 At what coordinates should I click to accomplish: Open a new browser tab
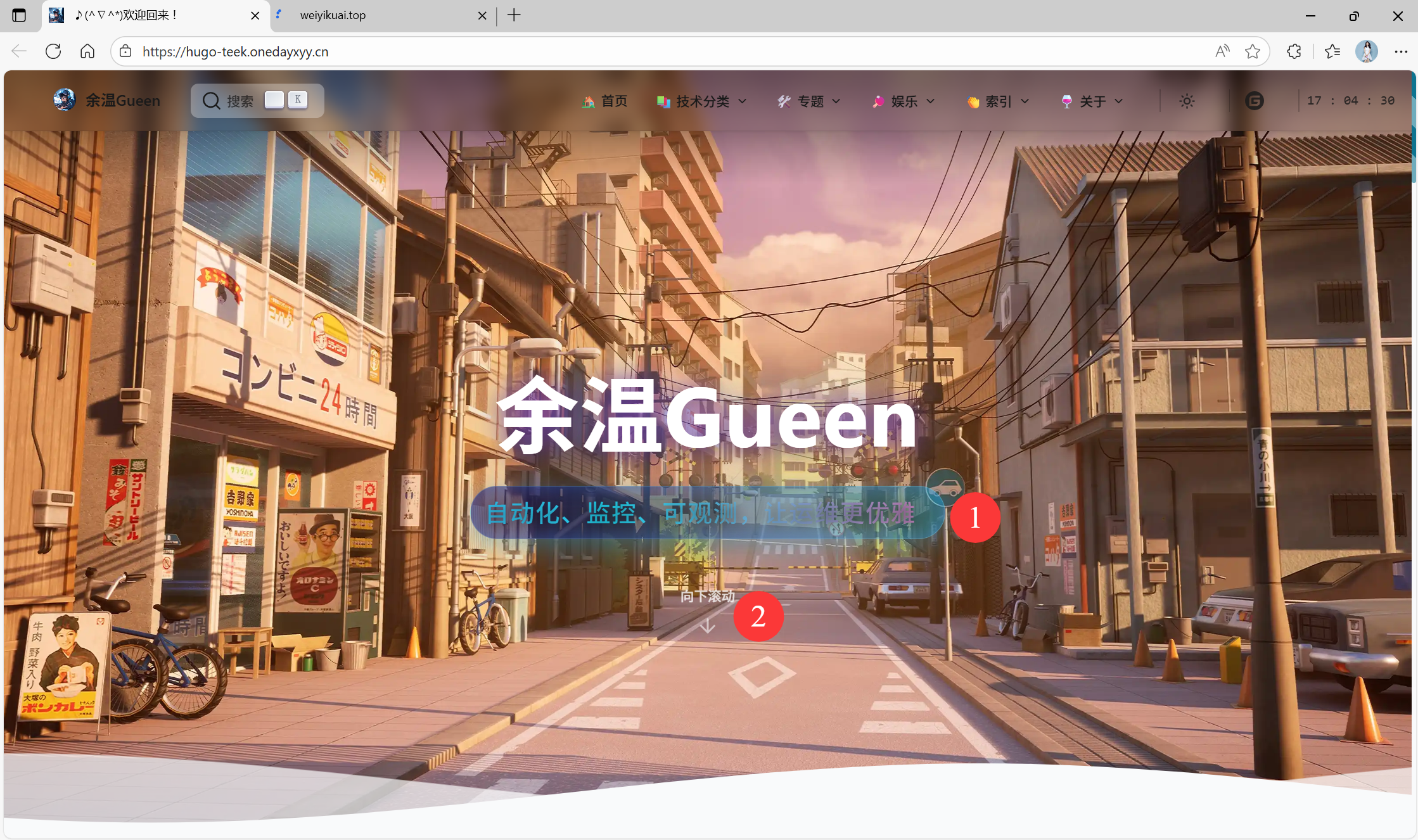coord(514,15)
